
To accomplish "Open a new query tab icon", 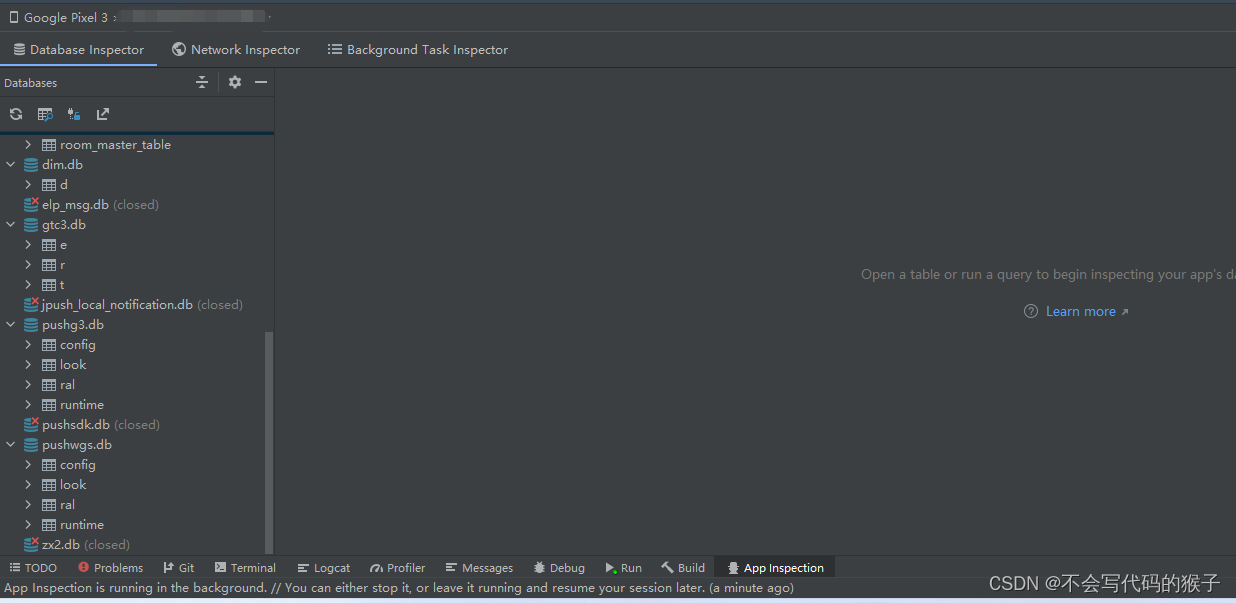I will tap(44, 114).
